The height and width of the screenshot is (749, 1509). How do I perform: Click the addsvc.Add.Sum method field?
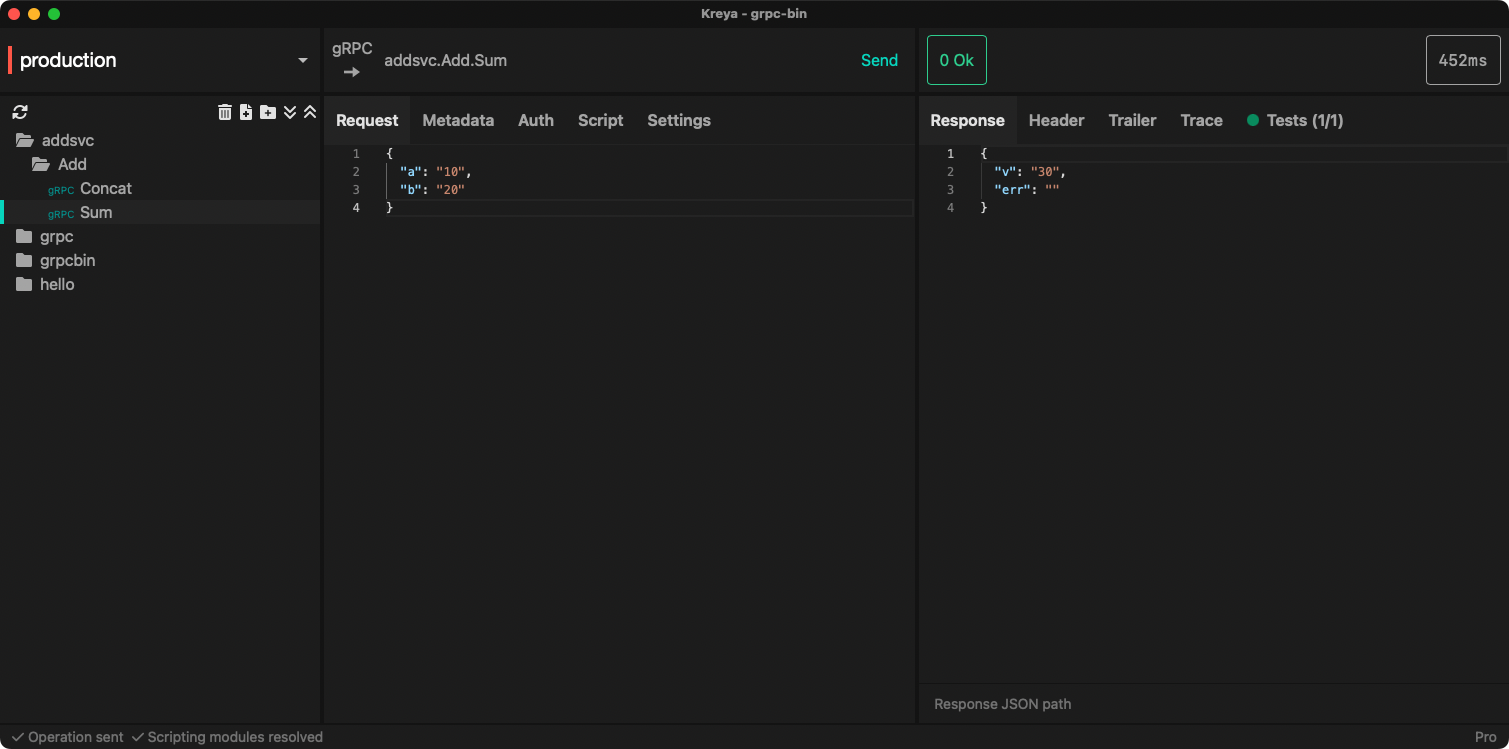point(446,60)
